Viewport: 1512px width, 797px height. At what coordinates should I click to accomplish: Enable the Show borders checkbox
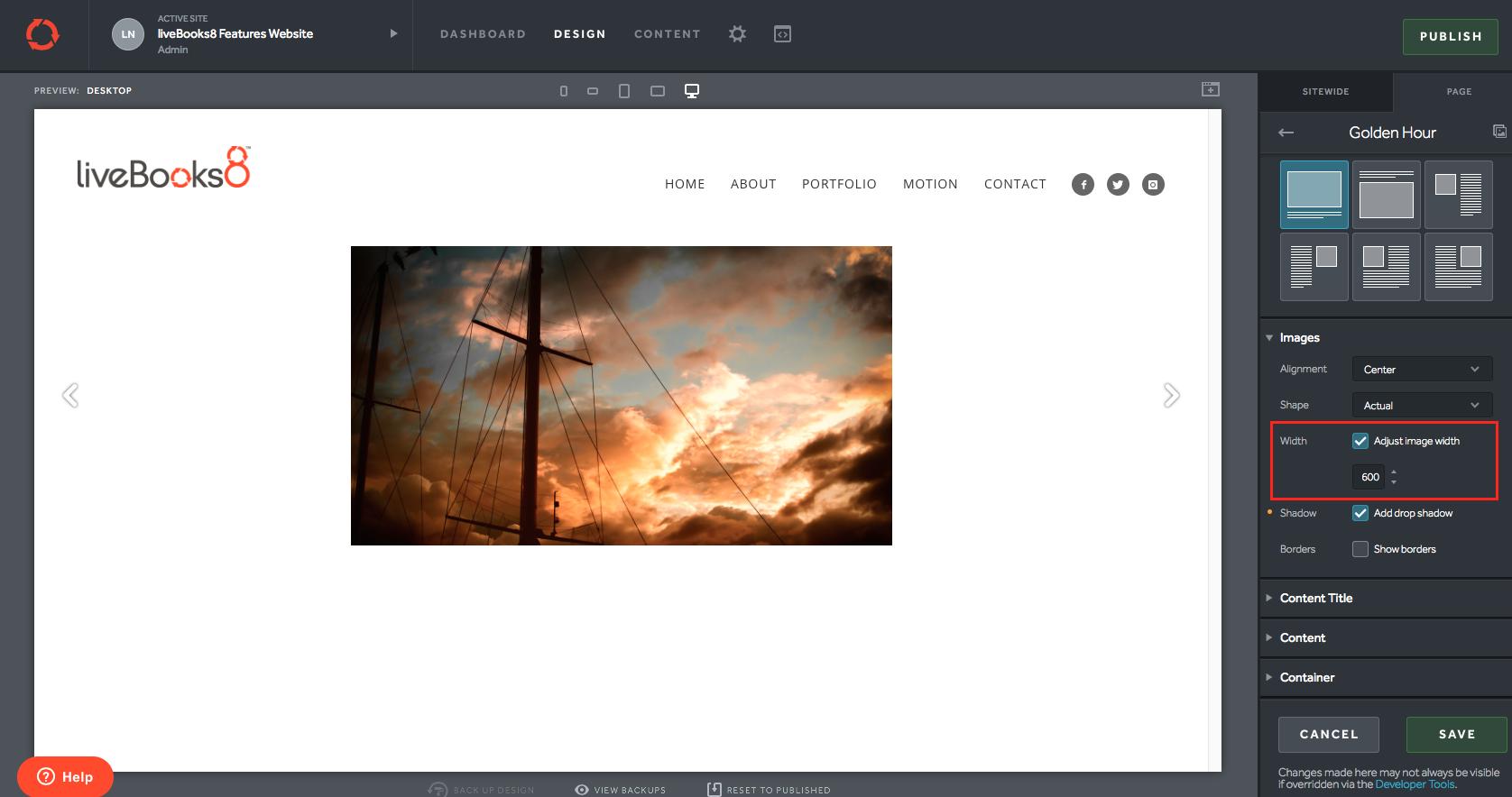[x=1360, y=549]
